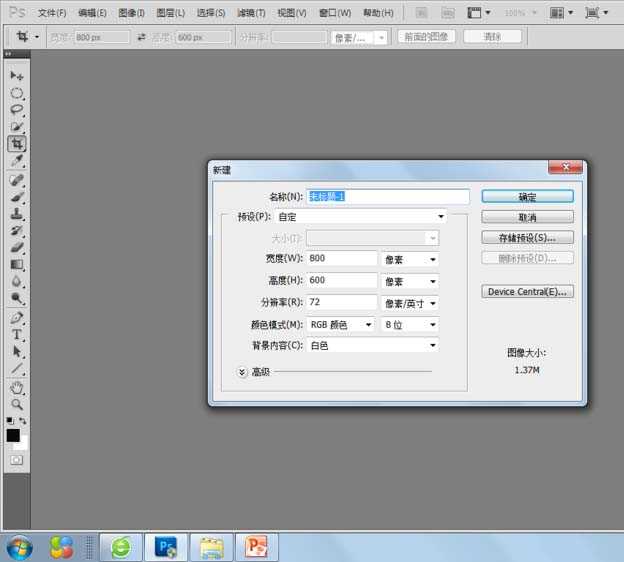Select the Eyedropper tool
This screenshot has height=562, width=624.
click(17, 161)
